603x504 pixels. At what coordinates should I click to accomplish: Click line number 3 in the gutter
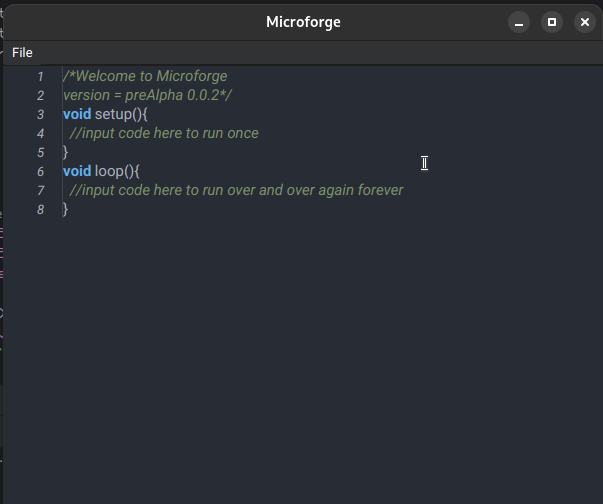(x=40, y=114)
